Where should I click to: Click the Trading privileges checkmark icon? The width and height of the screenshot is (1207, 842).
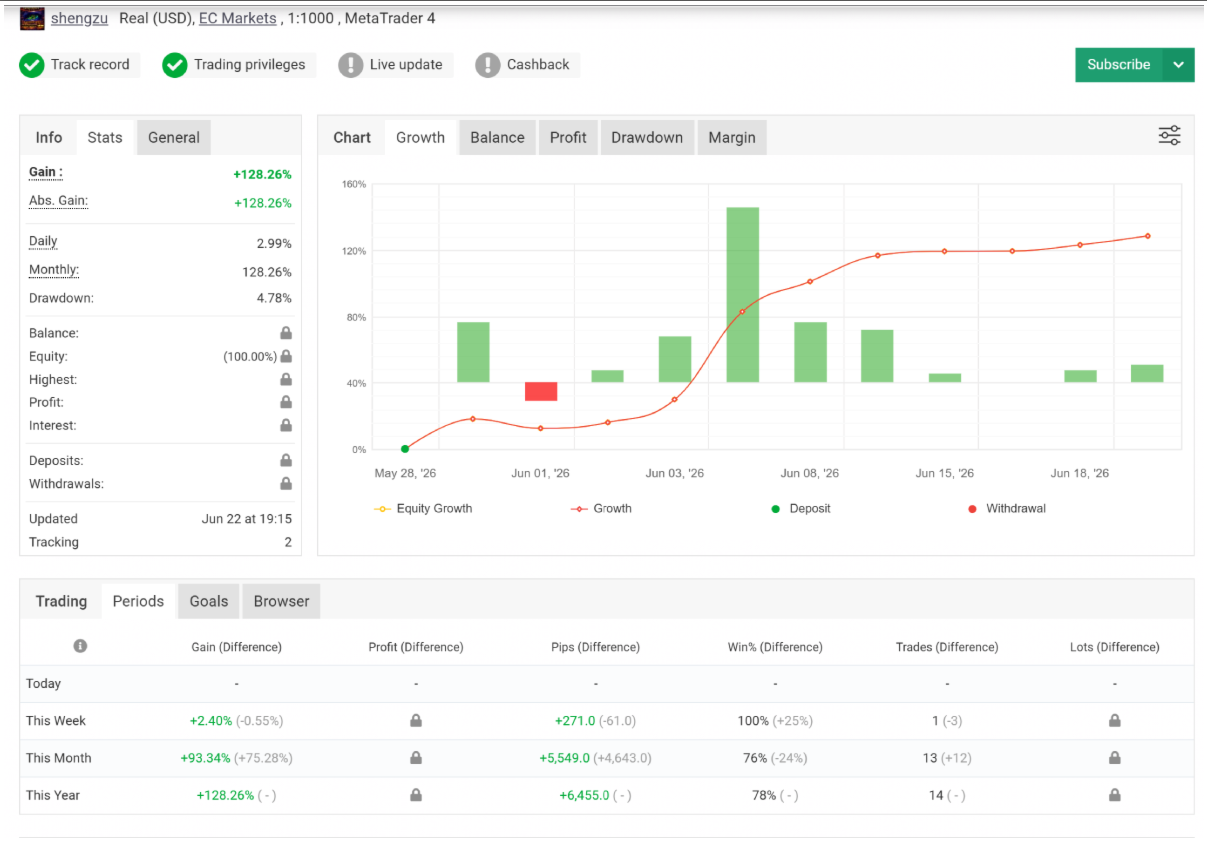pos(175,65)
